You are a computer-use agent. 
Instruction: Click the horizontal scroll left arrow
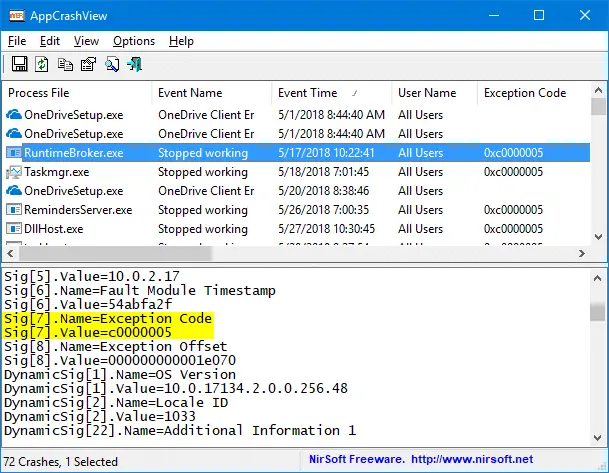coord(10,254)
